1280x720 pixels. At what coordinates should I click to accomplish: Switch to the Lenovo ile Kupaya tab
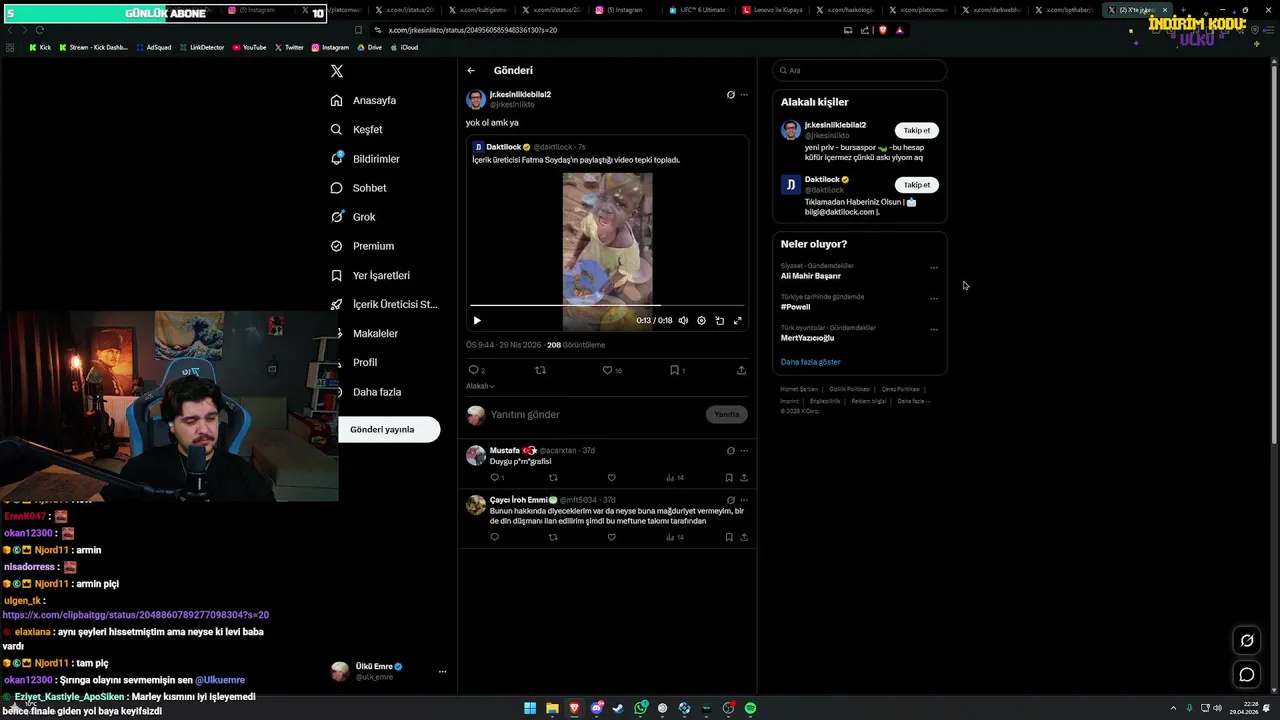point(771,9)
